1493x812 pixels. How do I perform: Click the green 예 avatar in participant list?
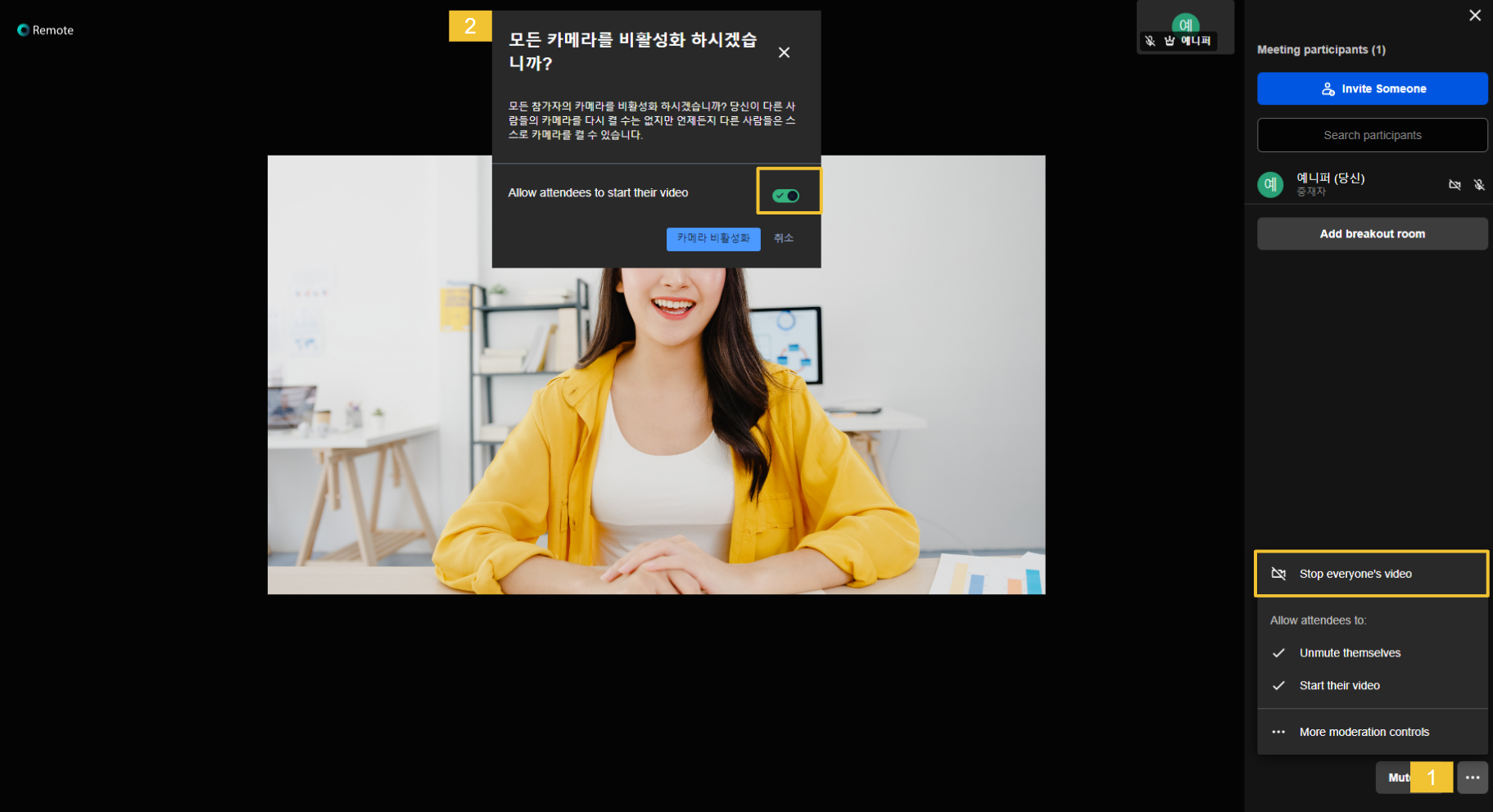[1270, 184]
